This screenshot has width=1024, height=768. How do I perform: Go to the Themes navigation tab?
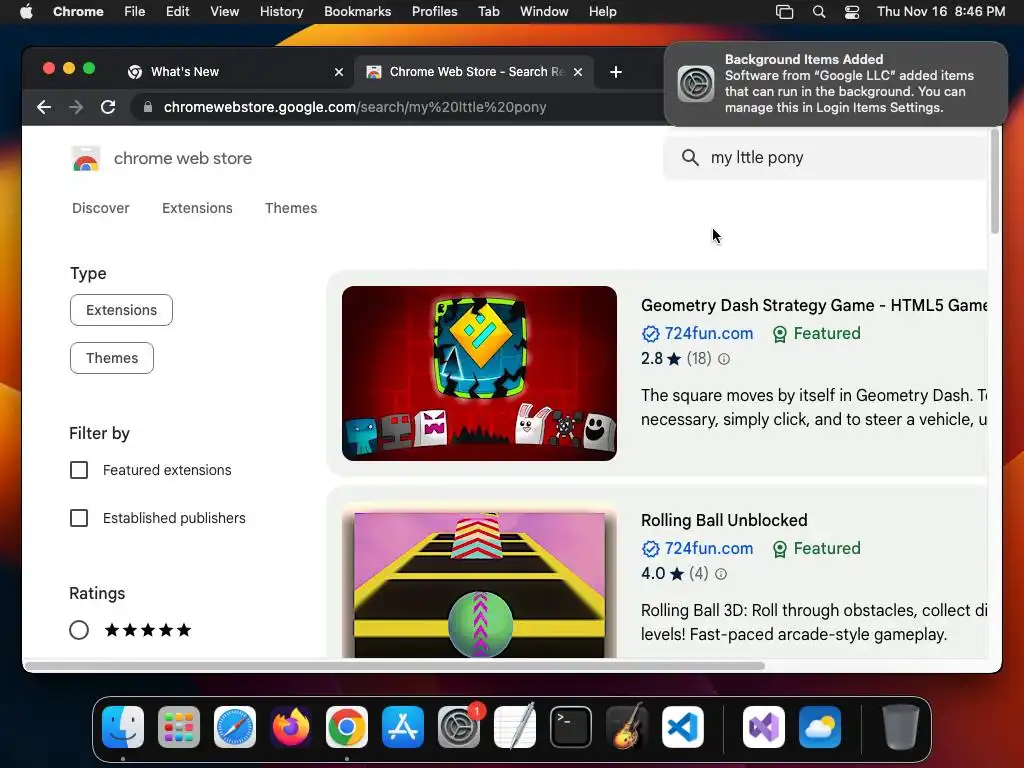pos(291,208)
